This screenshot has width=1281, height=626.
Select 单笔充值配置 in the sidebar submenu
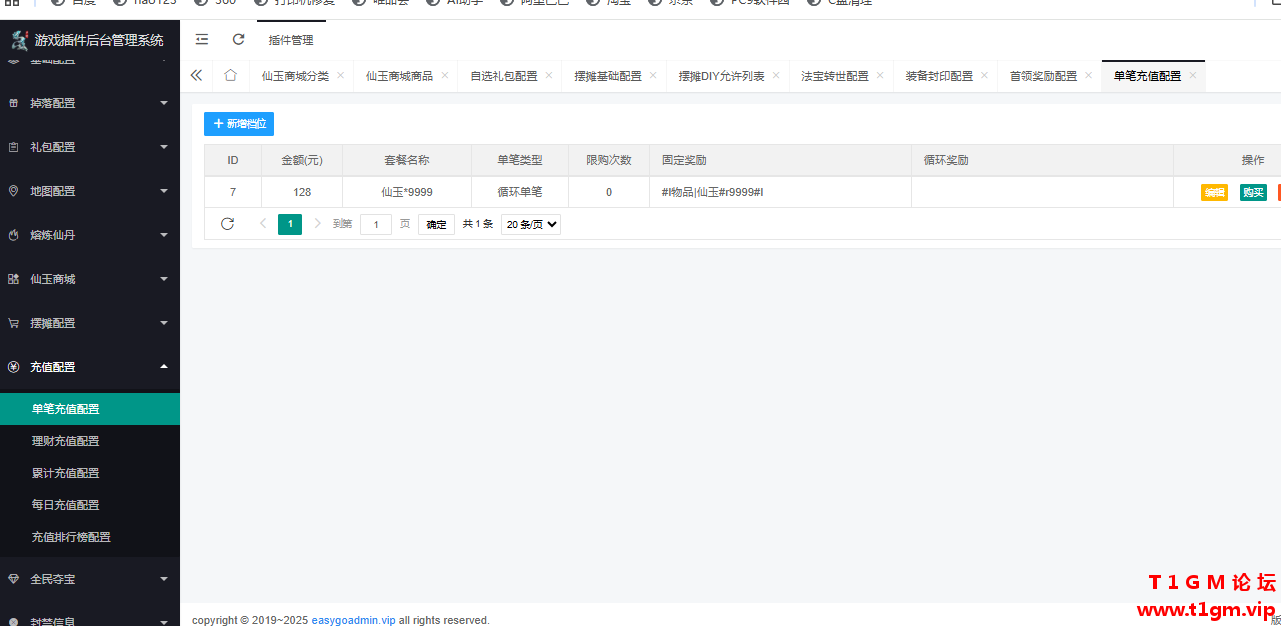(90, 409)
